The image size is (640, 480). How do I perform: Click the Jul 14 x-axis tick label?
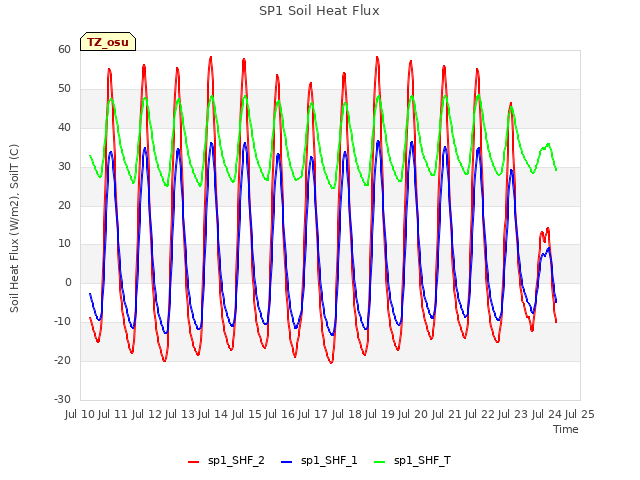coord(213,414)
